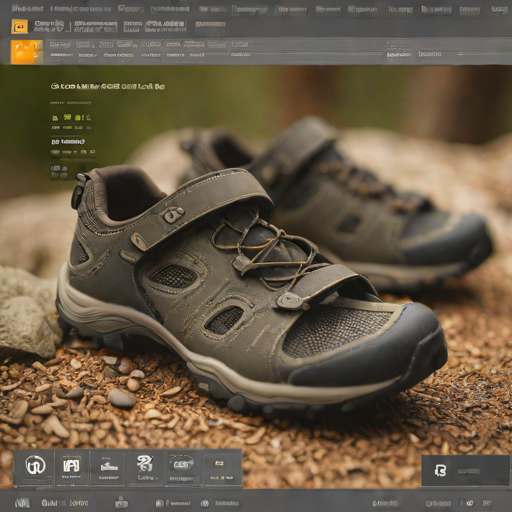512x512 pixels.
Task: Click the G-shaped icon in the dark corner panel
Action: pos(440,471)
